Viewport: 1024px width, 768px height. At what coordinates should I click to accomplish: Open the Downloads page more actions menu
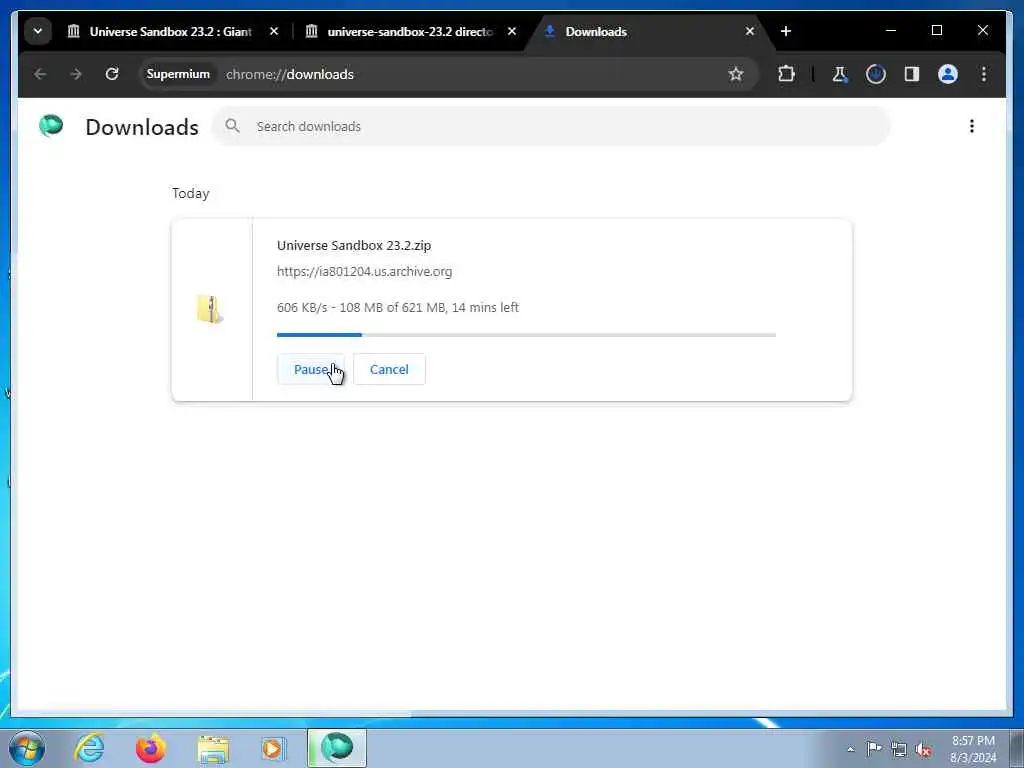coord(972,126)
